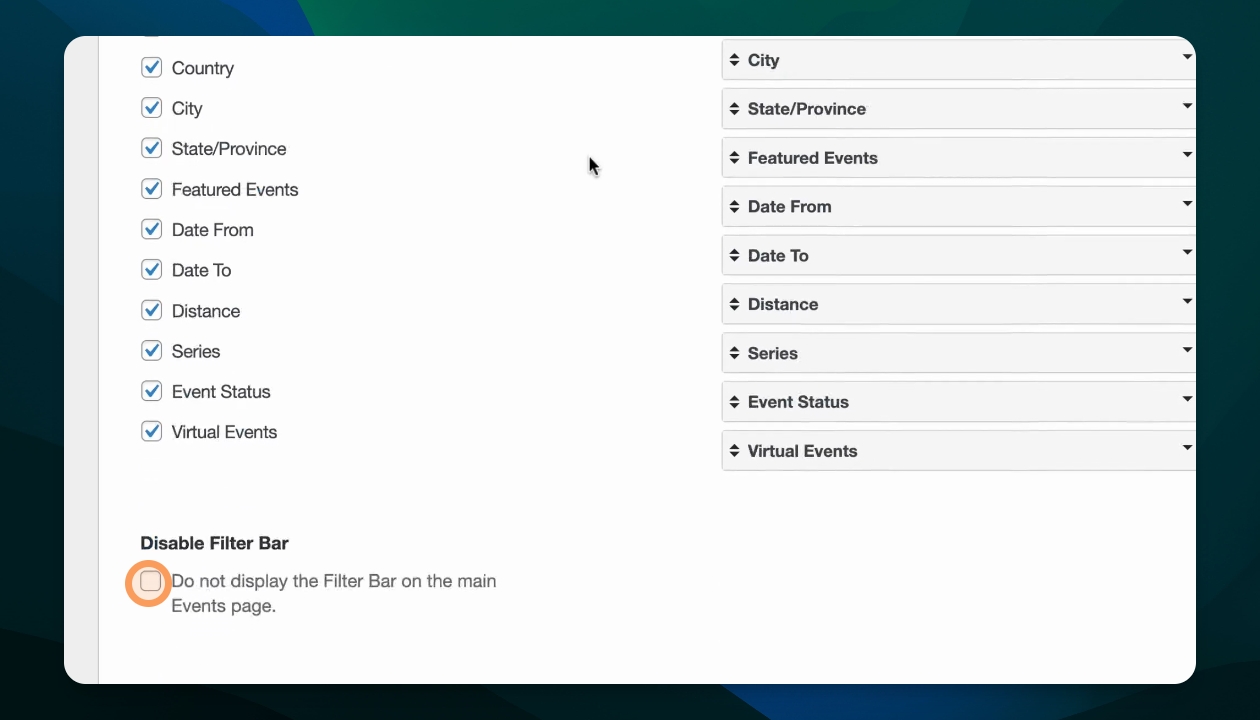Click the Series sortable panel title

tap(773, 353)
